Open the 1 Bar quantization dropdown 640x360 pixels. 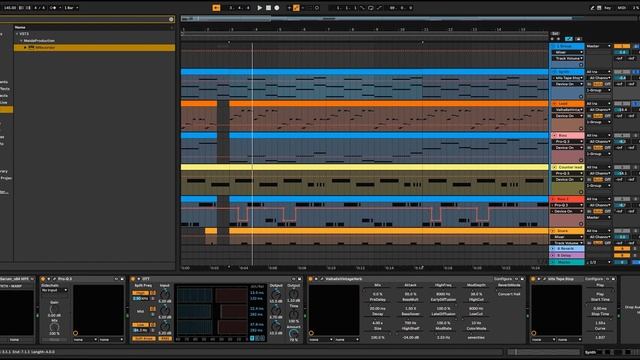(x=71, y=8)
